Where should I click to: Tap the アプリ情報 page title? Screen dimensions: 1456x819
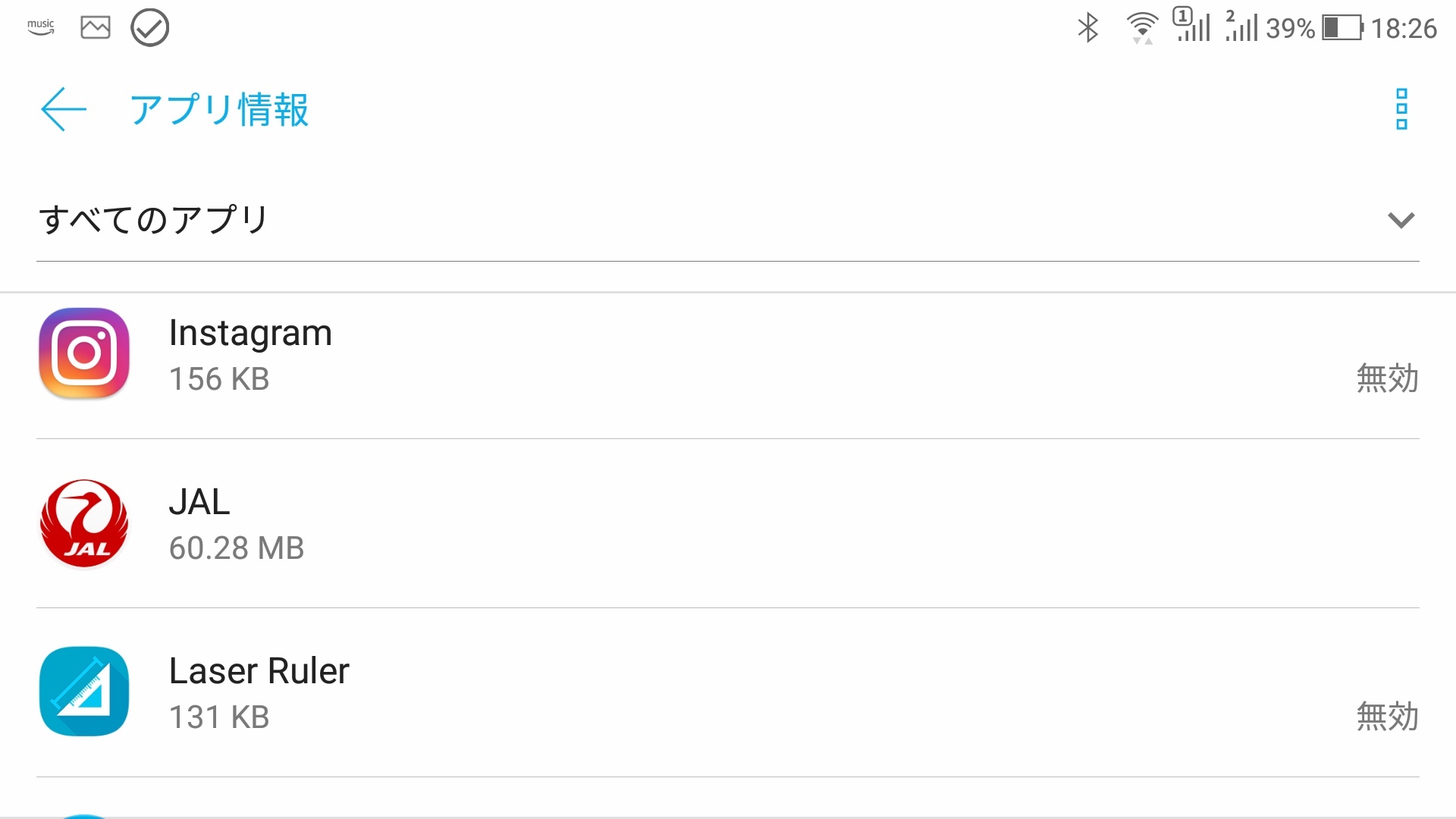219,110
